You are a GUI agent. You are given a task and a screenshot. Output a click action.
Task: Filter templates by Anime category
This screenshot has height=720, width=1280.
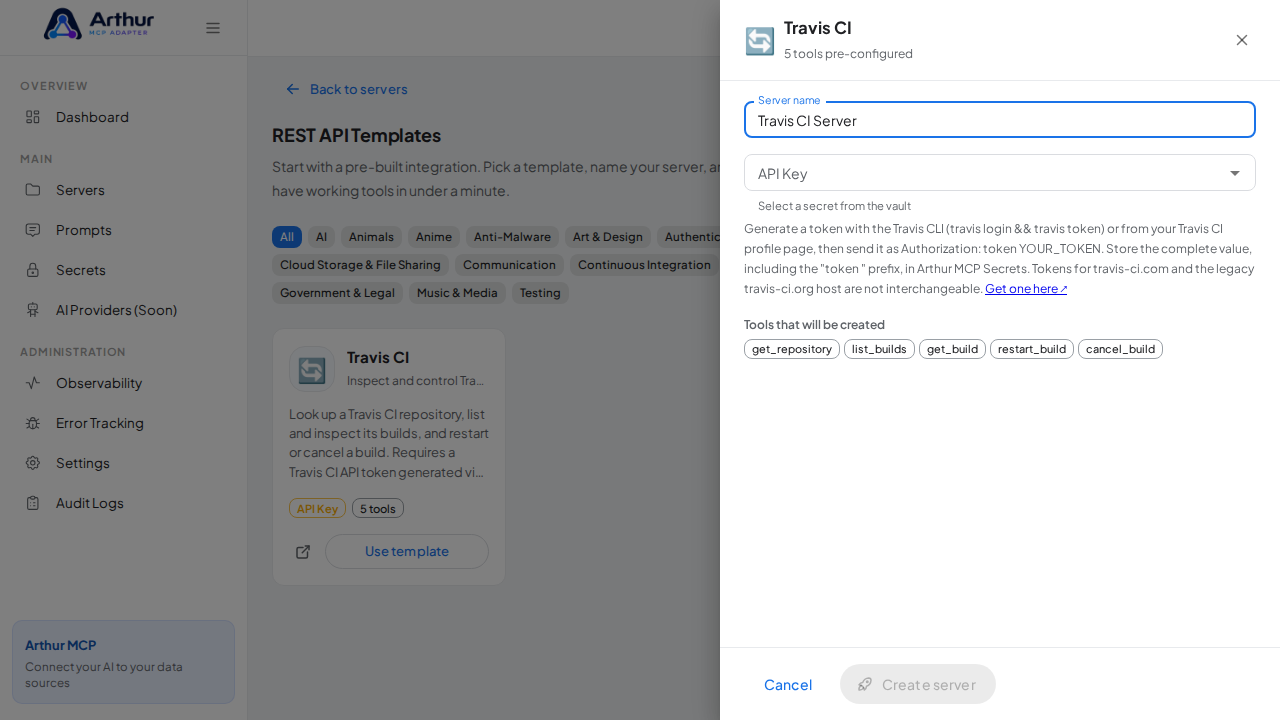[434, 237]
